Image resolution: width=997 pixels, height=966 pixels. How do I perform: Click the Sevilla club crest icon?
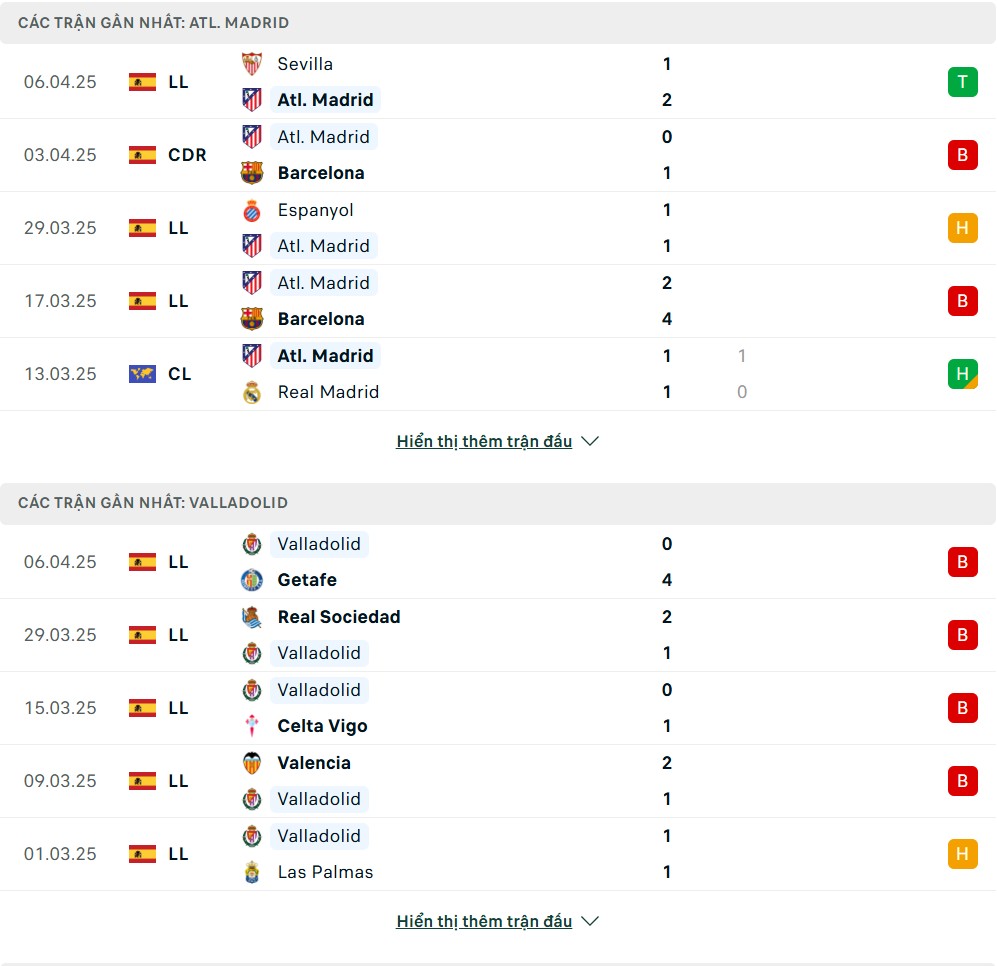pyautogui.click(x=252, y=64)
